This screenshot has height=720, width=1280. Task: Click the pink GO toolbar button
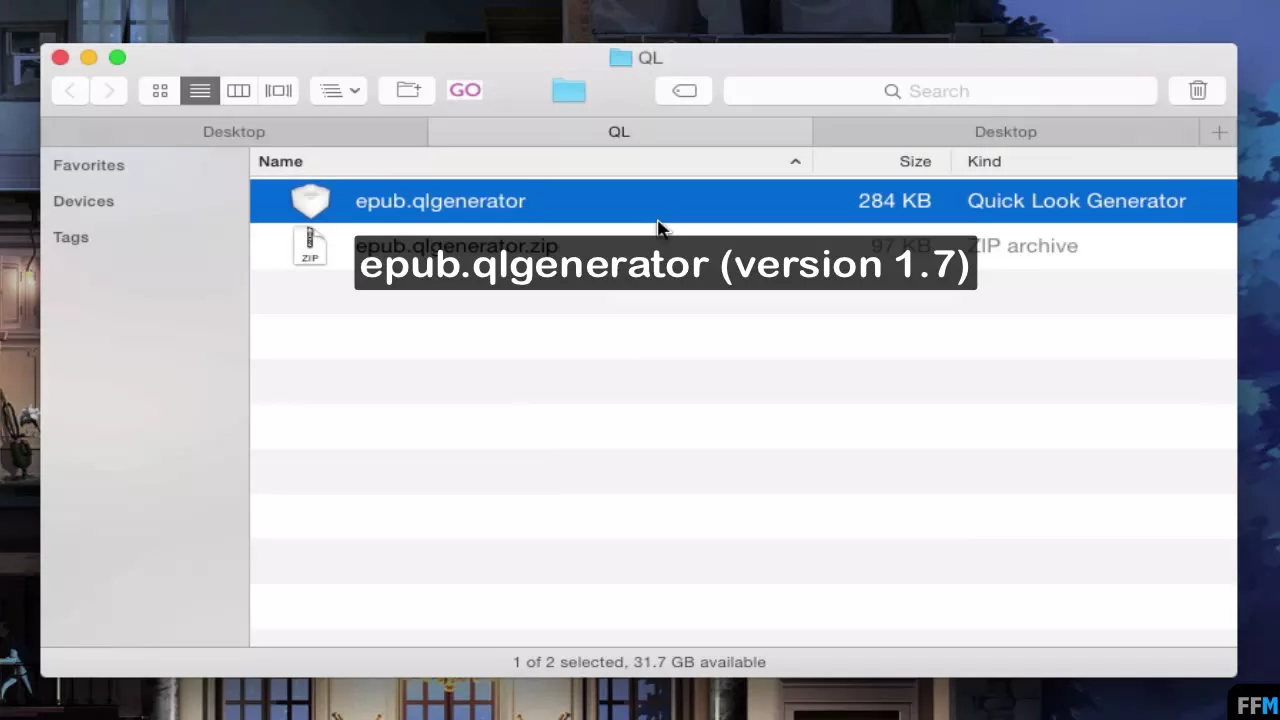coord(465,90)
